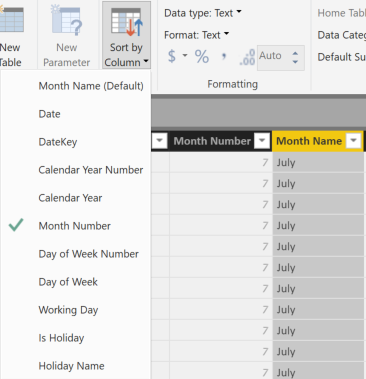
Task: Apply percentage format icon
Action: (202, 56)
